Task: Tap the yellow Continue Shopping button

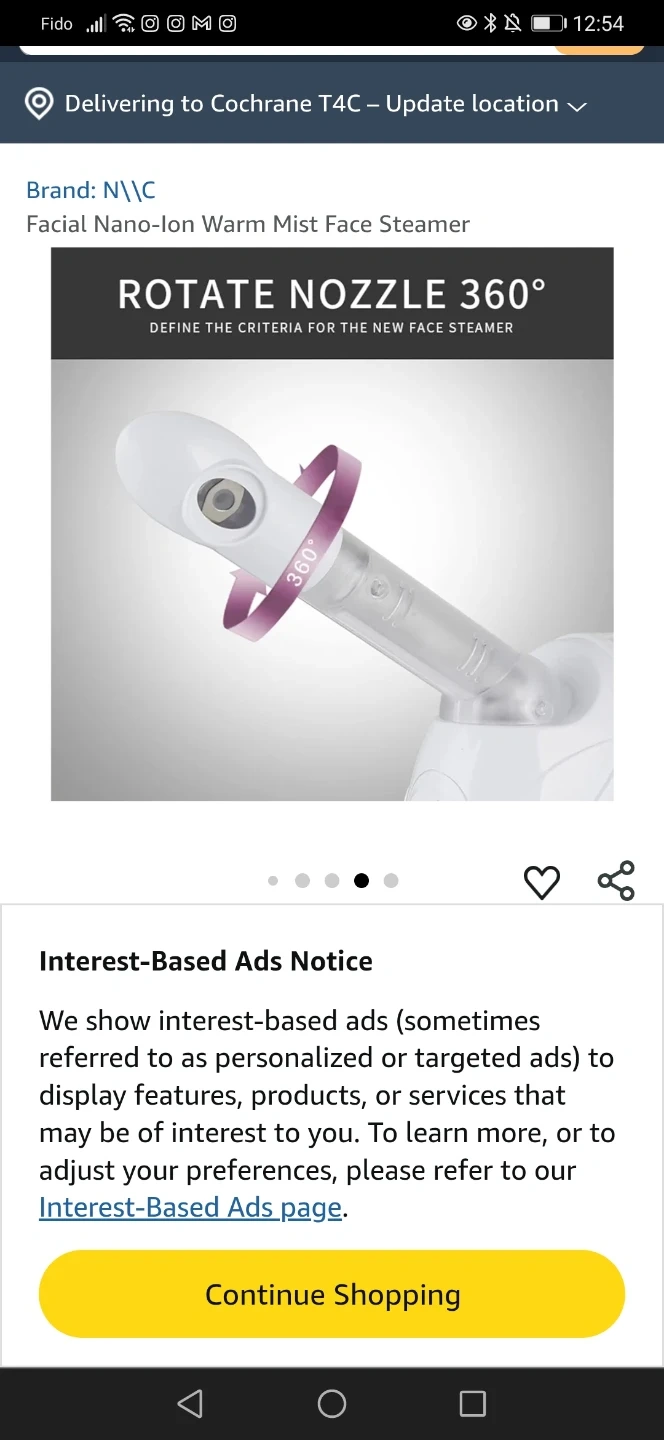Action: [x=332, y=1294]
